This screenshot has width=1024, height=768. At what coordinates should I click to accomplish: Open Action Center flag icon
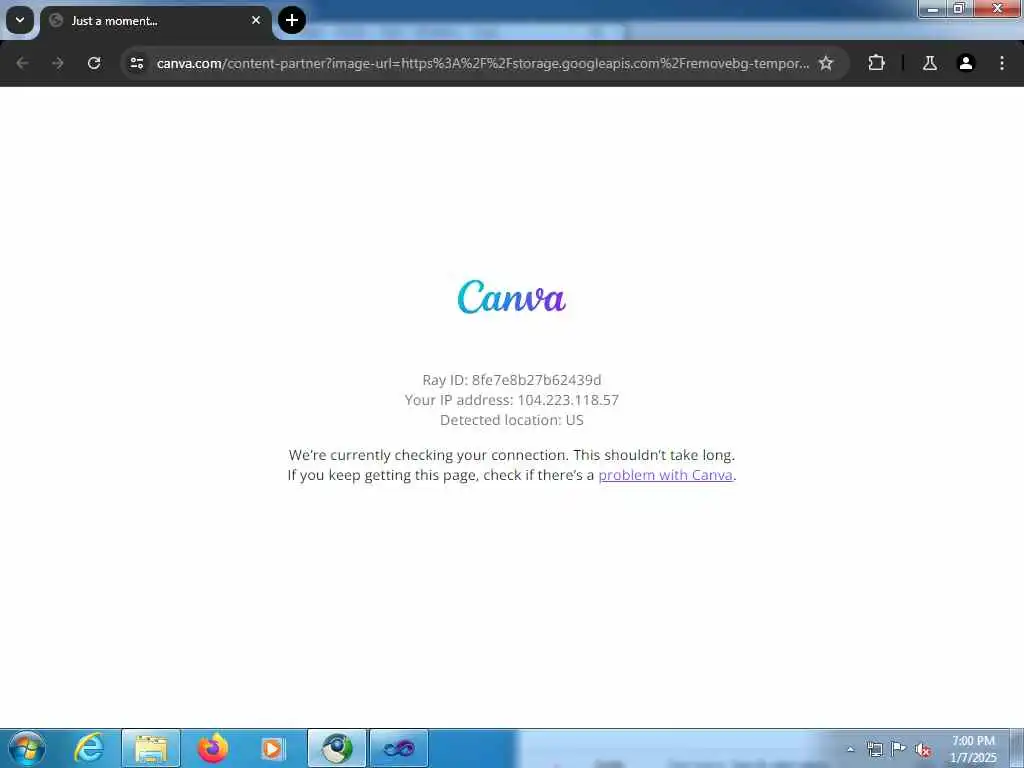coord(899,748)
